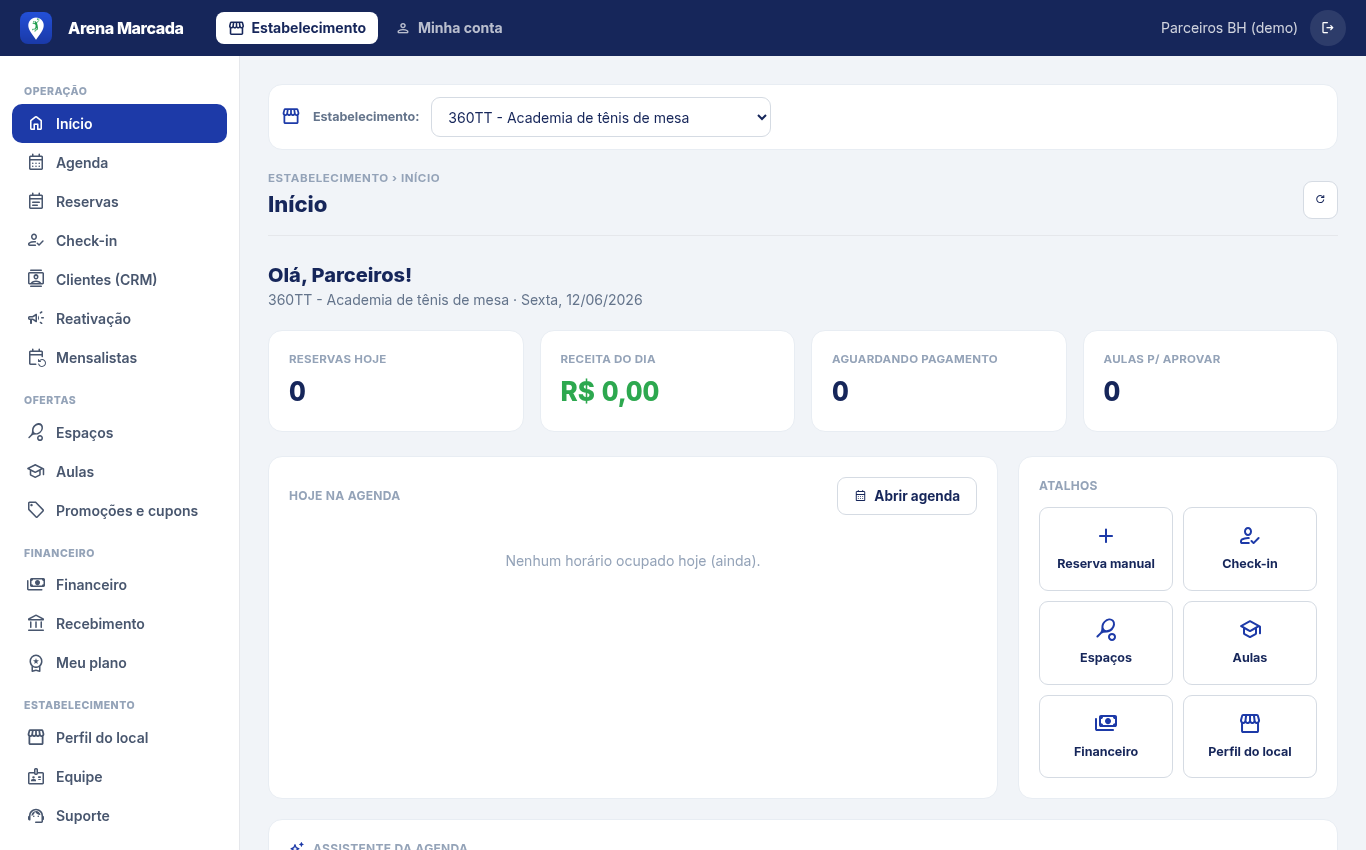
Task: Select Reativação in the sidebar
Action: 119,319
